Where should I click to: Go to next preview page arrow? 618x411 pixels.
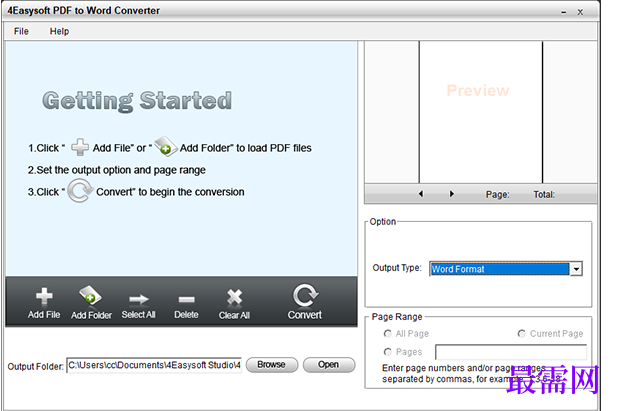tap(452, 194)
